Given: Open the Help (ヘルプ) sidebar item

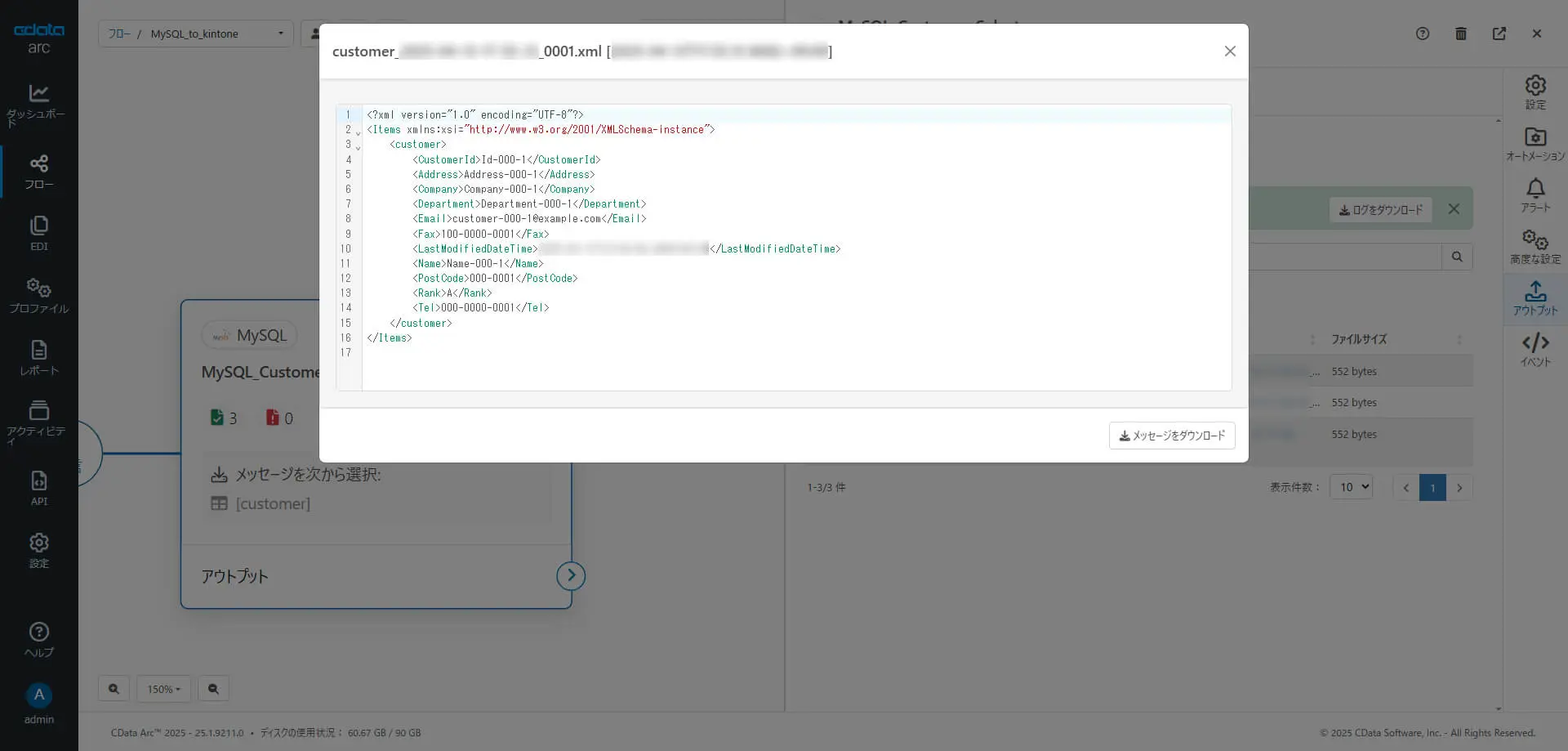Looking at the screenshot, I should point(38,640).
